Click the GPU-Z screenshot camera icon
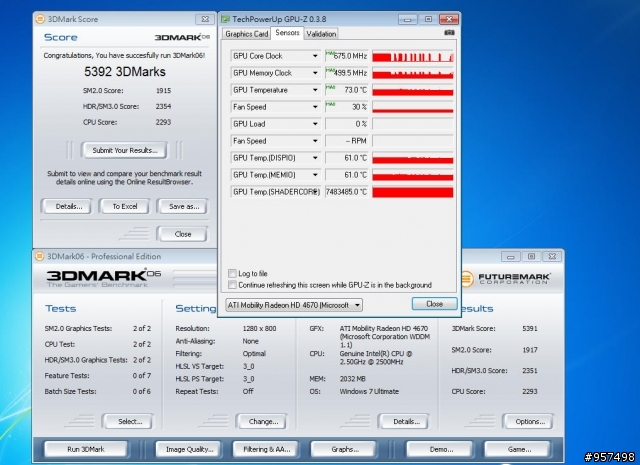640x465 pixels. pos(449,33)
